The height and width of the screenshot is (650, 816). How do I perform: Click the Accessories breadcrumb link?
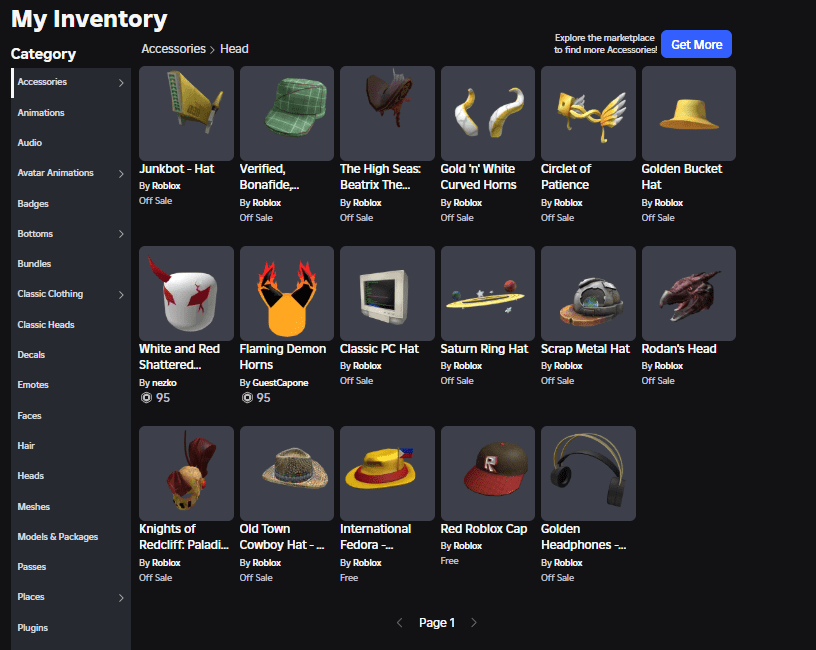click(x=174, y=49)
